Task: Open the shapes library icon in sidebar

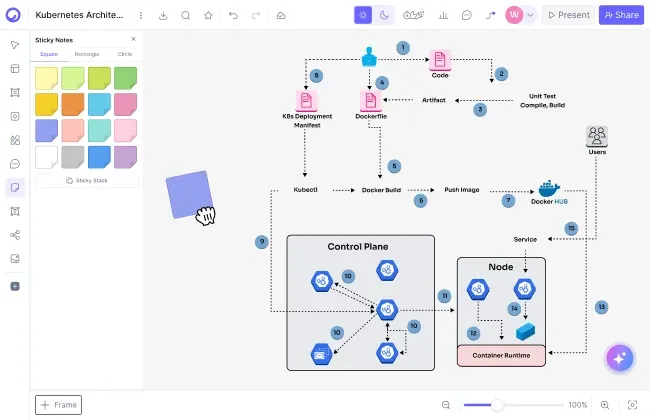Action: tap(15, 140)
